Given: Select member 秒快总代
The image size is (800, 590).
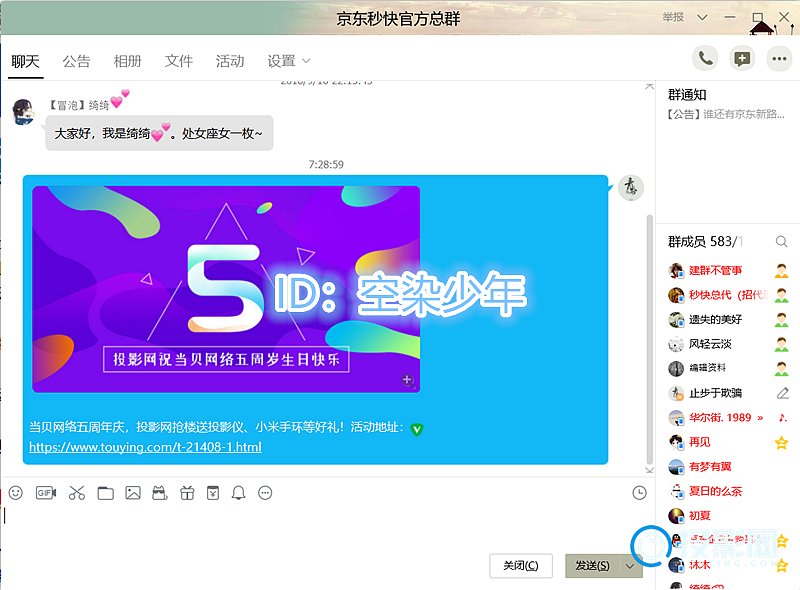Looking at the screenshot, I should [x=728, y=295].
